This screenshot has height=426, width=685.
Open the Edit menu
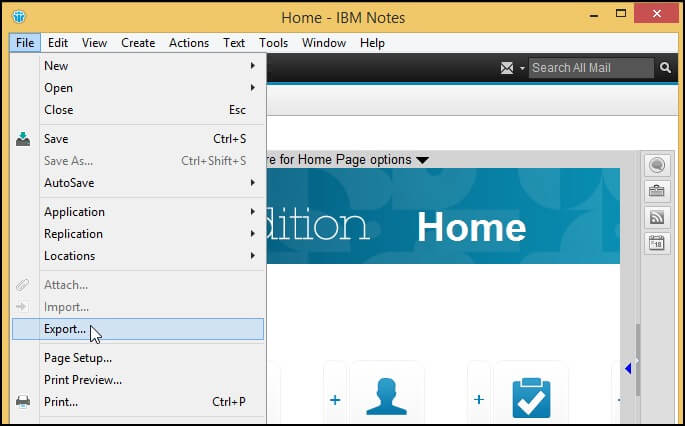(58, 43)
